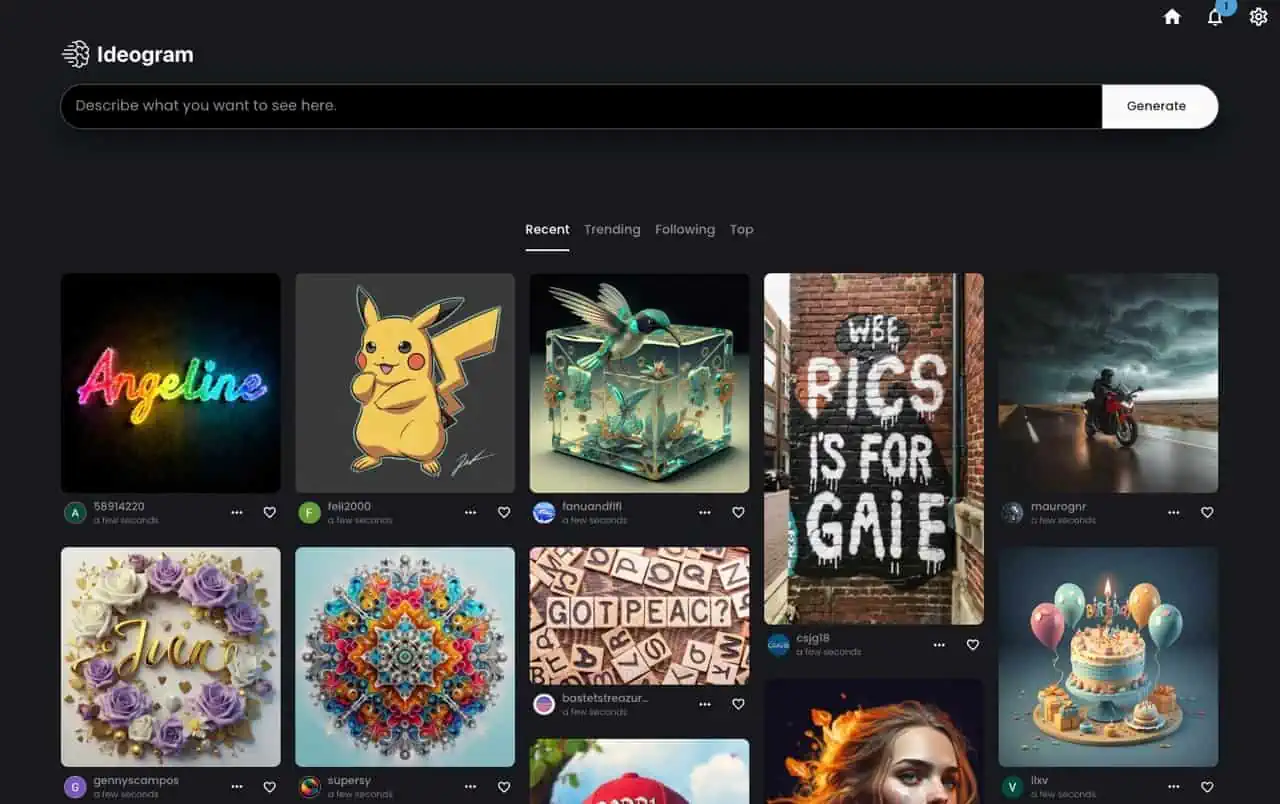Open feli2000's profile avatar
Image resolution: width=1280 pixels, height=804 pixels.
pos(309,513)
